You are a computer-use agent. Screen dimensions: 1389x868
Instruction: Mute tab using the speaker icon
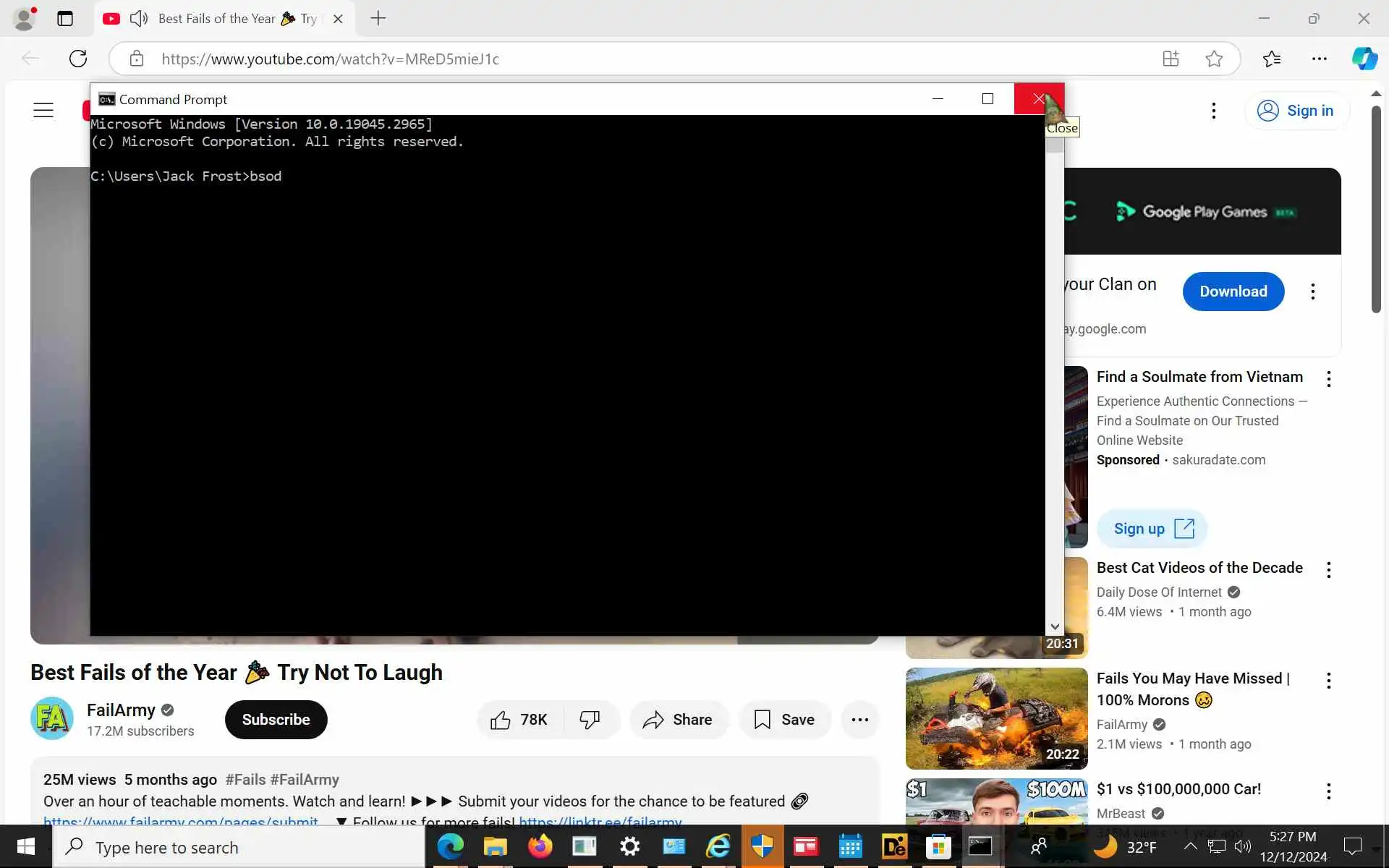tap(138, 19)
